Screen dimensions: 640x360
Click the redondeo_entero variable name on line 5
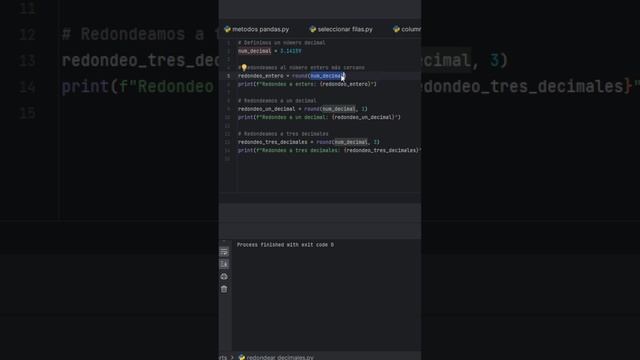pos(260,76)
